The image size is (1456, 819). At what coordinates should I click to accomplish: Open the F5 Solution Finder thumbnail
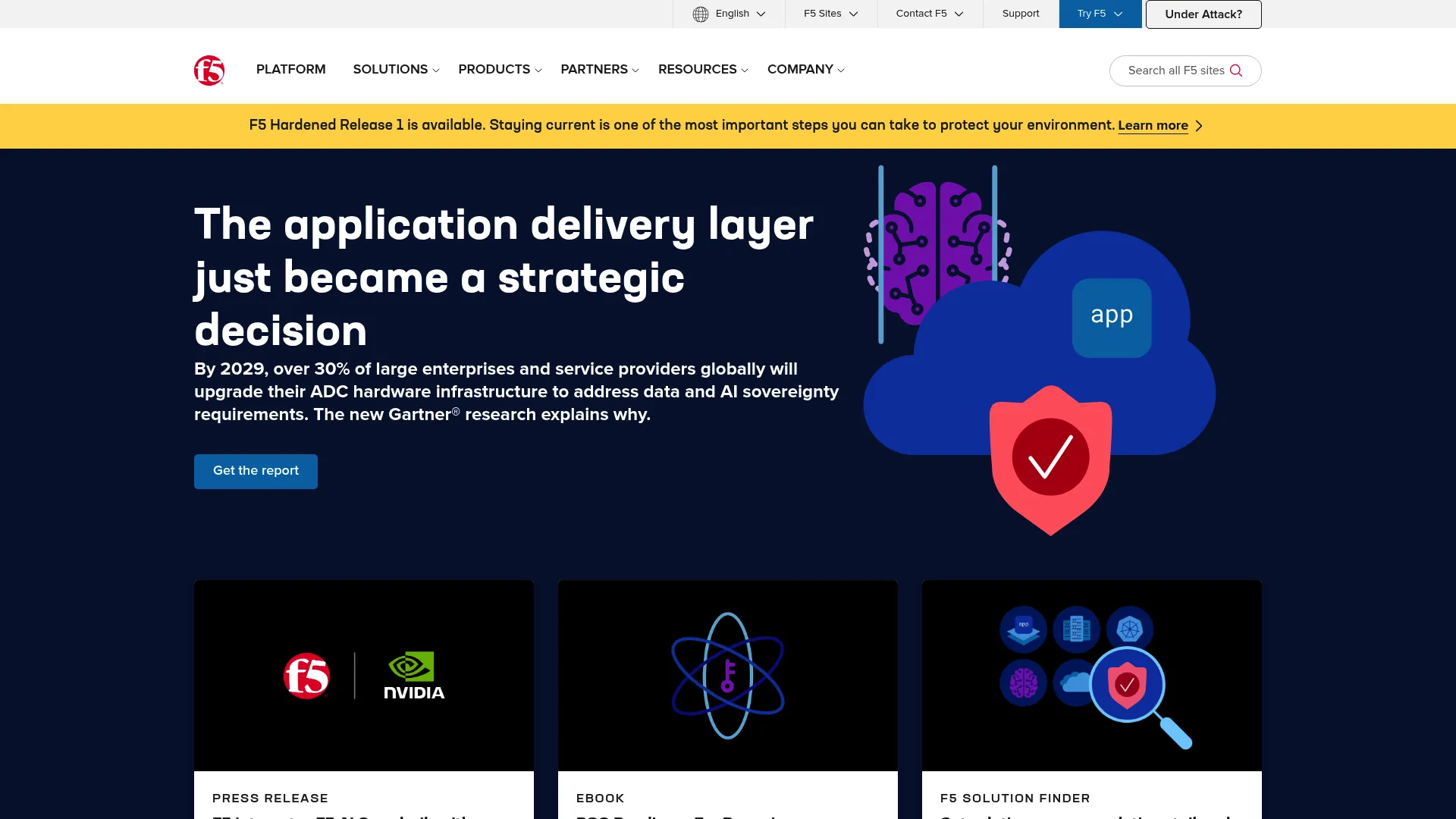[x=1092, y=676]
